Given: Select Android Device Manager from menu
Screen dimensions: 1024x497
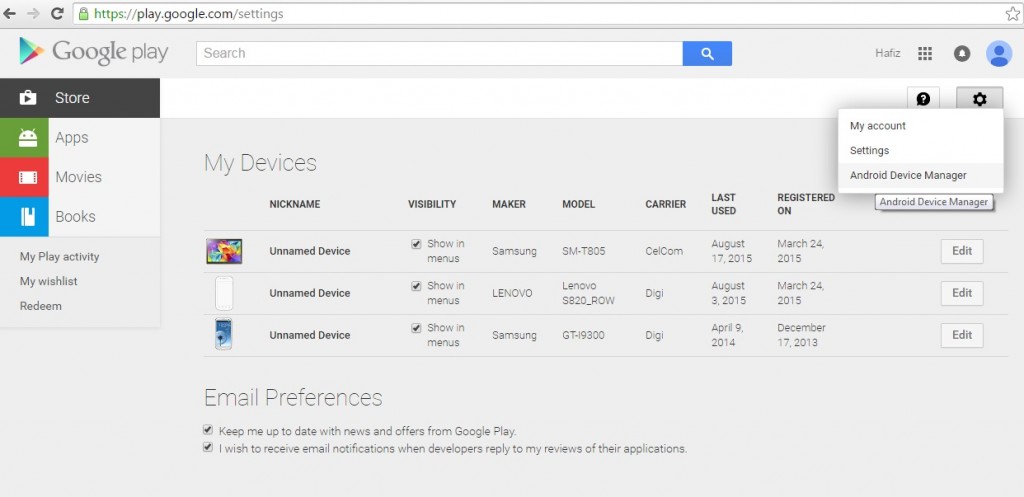Looking at the screenshot, I should pyautogui.click(x=908, y=175).
